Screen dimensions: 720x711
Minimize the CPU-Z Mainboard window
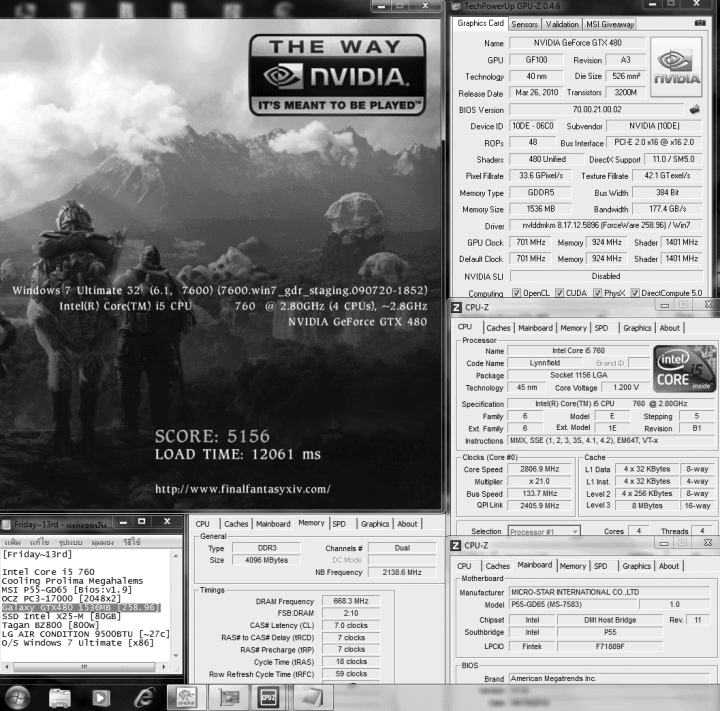(x=664, y=543)
